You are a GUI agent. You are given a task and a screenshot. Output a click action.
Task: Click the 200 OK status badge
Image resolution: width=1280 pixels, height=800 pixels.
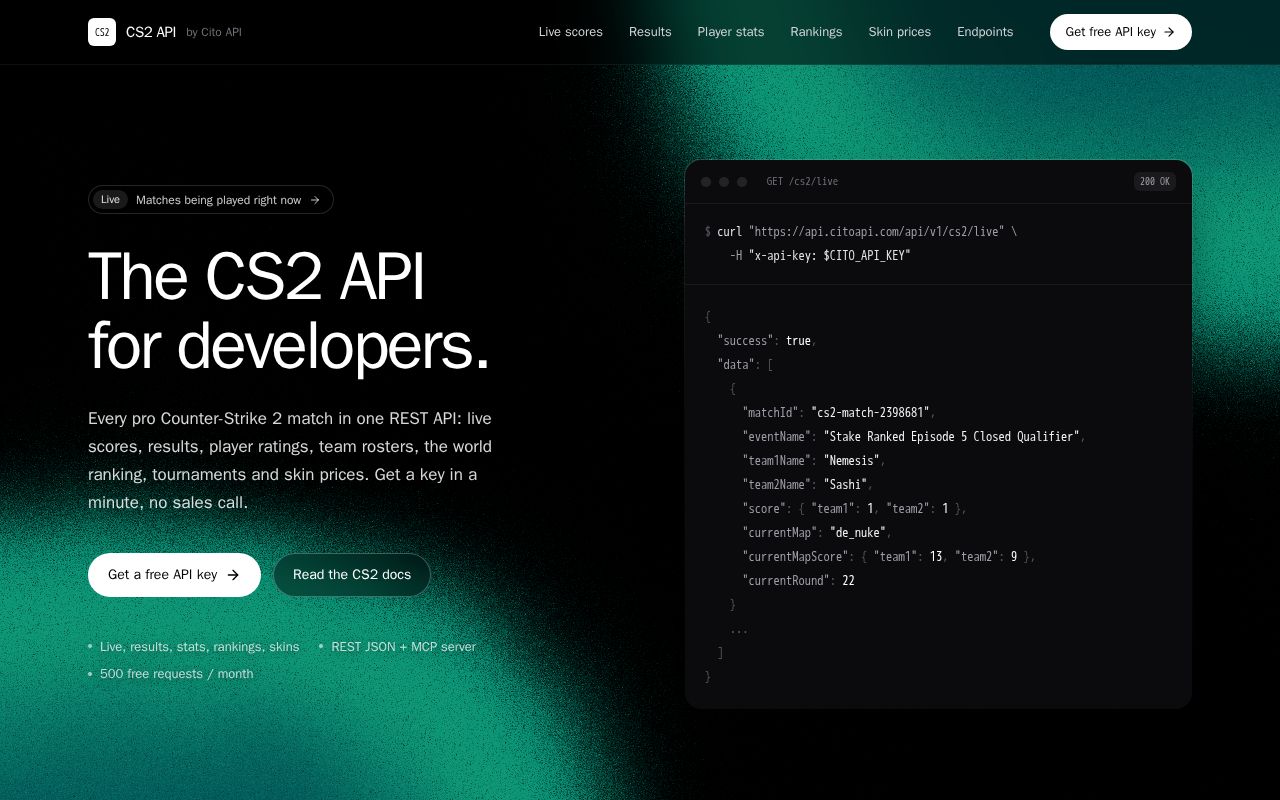point(1155,182)
